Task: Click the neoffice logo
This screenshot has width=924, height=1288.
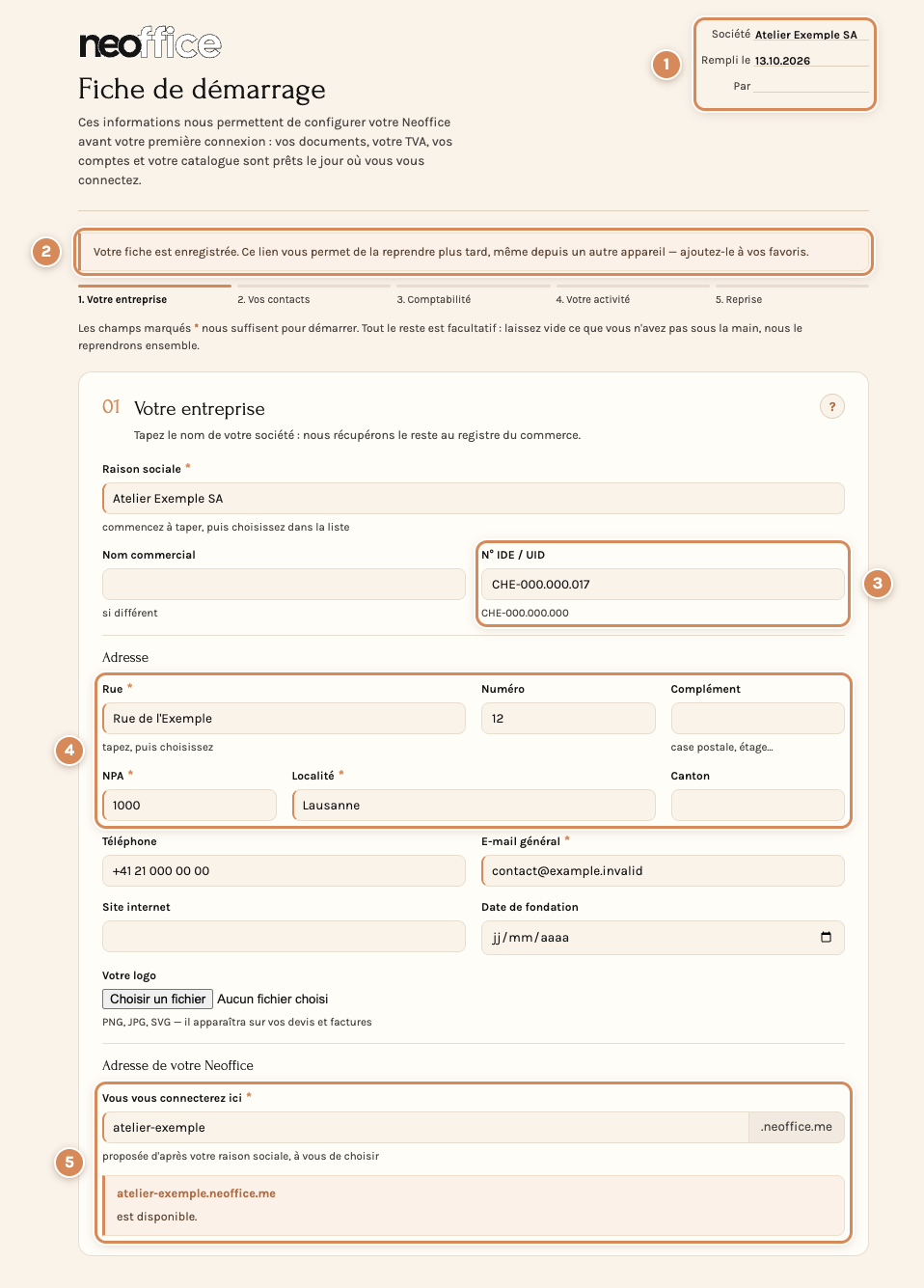Action: [150, 43]
